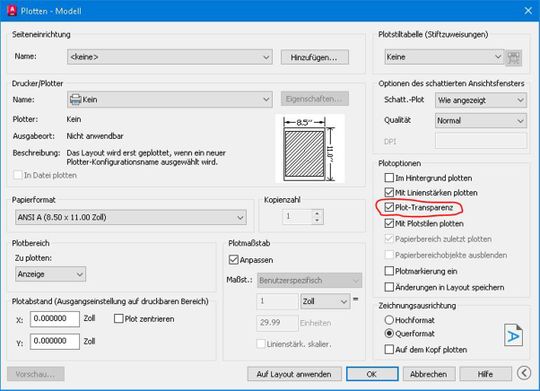Click the Papierbereichobjekte ausblenden checkbox

(x=389, y=255)
